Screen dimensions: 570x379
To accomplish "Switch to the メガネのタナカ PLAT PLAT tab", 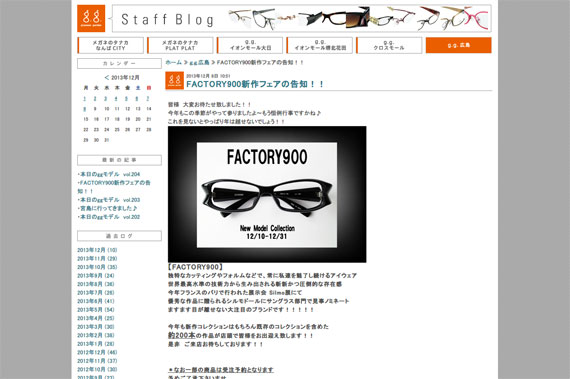I will [180, 45].
